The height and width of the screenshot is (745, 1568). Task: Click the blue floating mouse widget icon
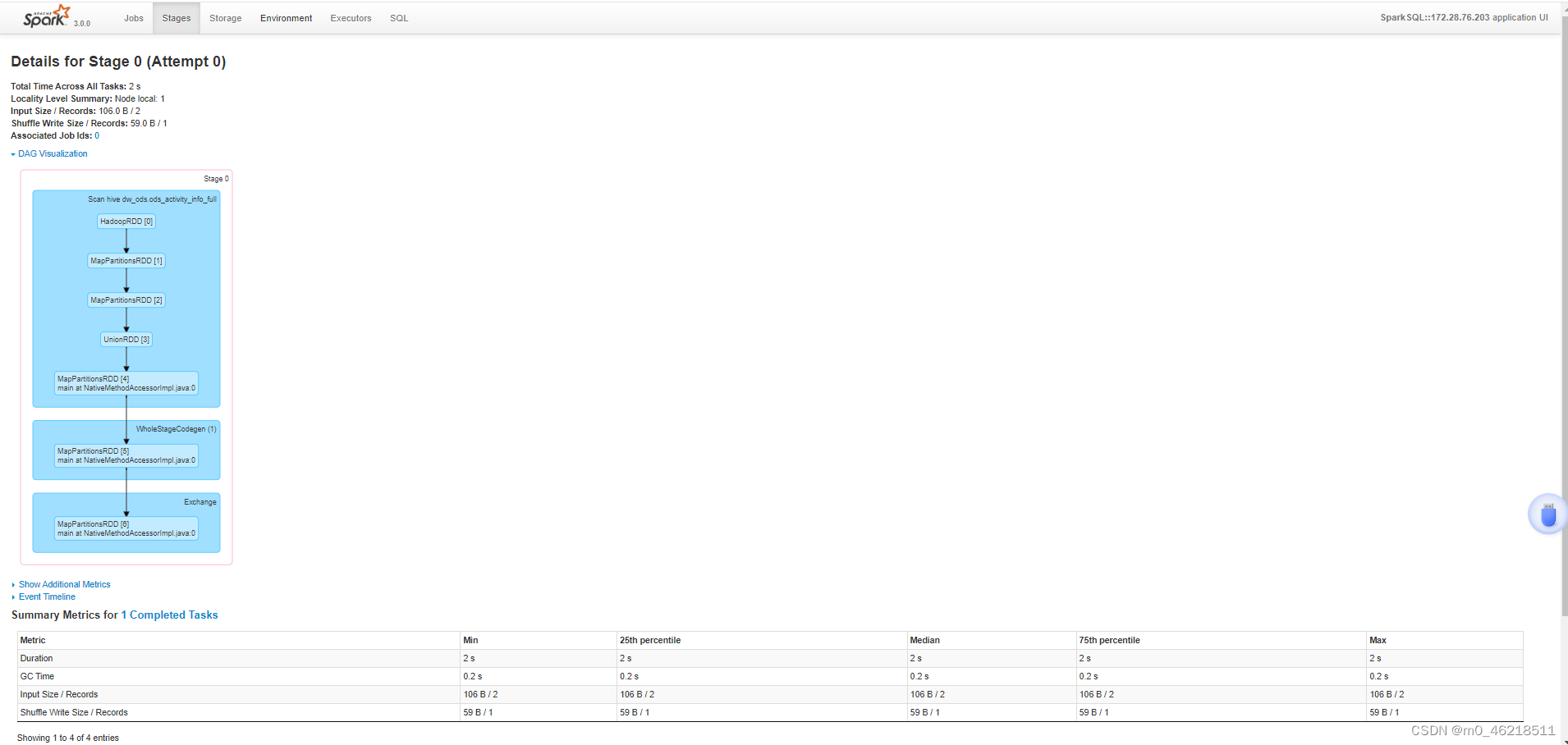[1547, 514]
